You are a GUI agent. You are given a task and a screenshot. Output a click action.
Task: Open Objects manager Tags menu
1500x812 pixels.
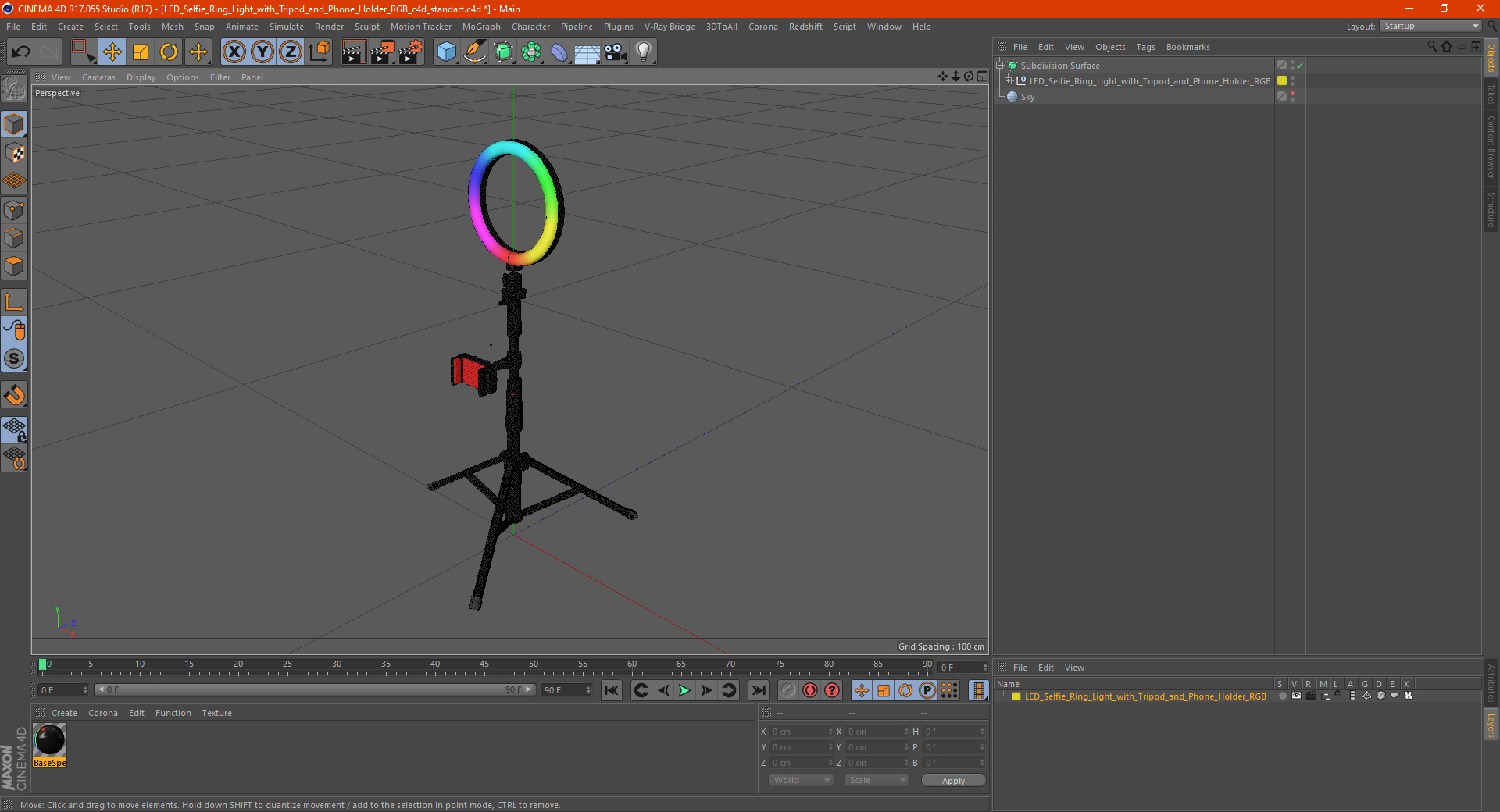pos(1145,47)
